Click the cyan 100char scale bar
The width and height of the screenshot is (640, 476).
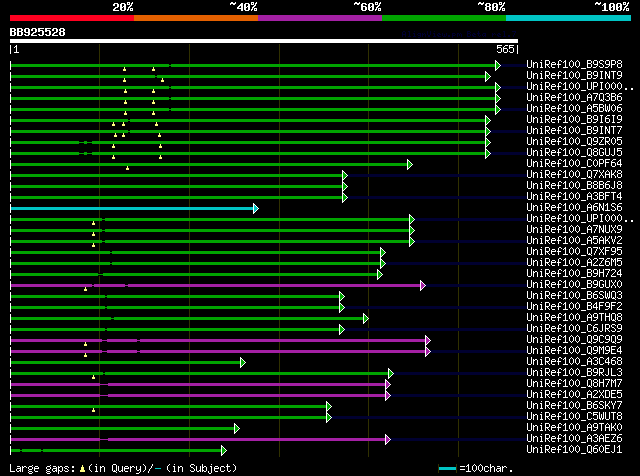point(447,468)
